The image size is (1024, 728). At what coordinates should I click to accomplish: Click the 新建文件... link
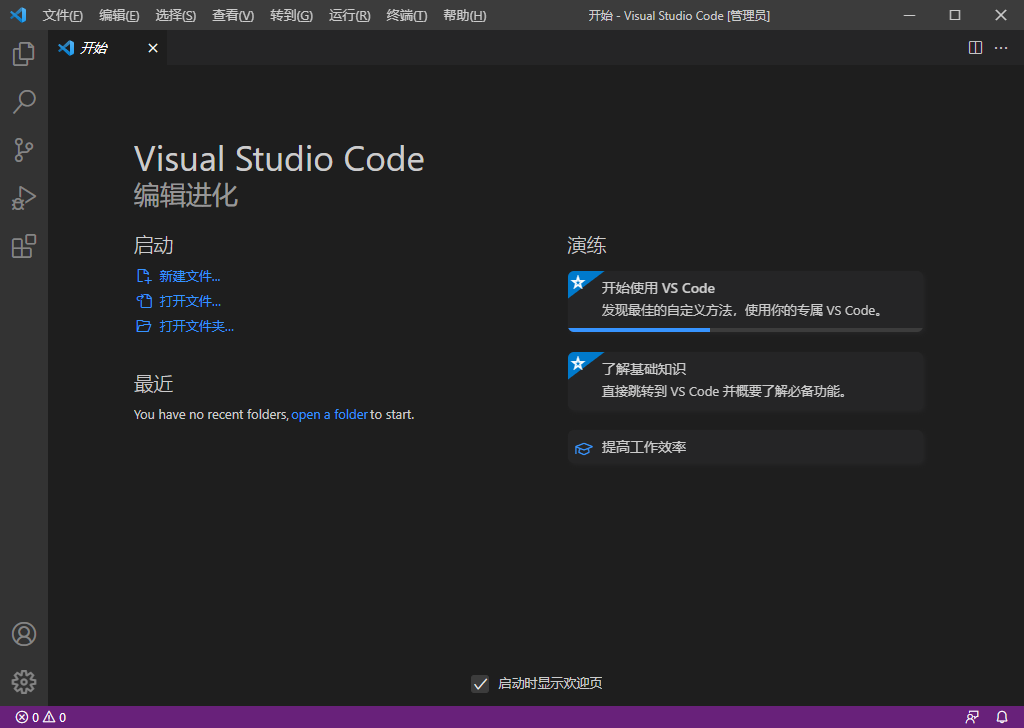pos(189,276)
